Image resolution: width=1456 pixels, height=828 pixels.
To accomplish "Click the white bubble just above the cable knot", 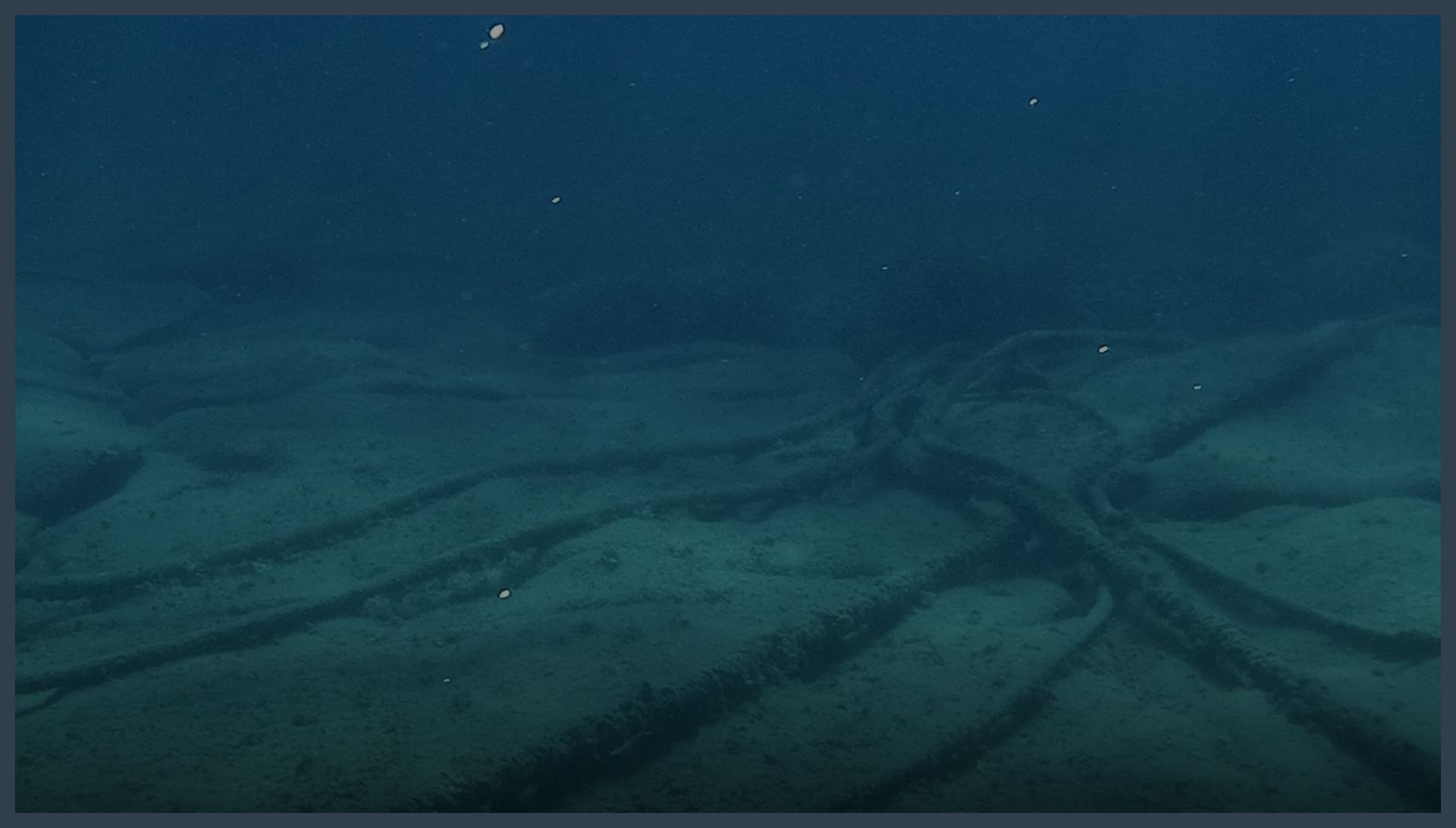I will (x=1103, y=350).
